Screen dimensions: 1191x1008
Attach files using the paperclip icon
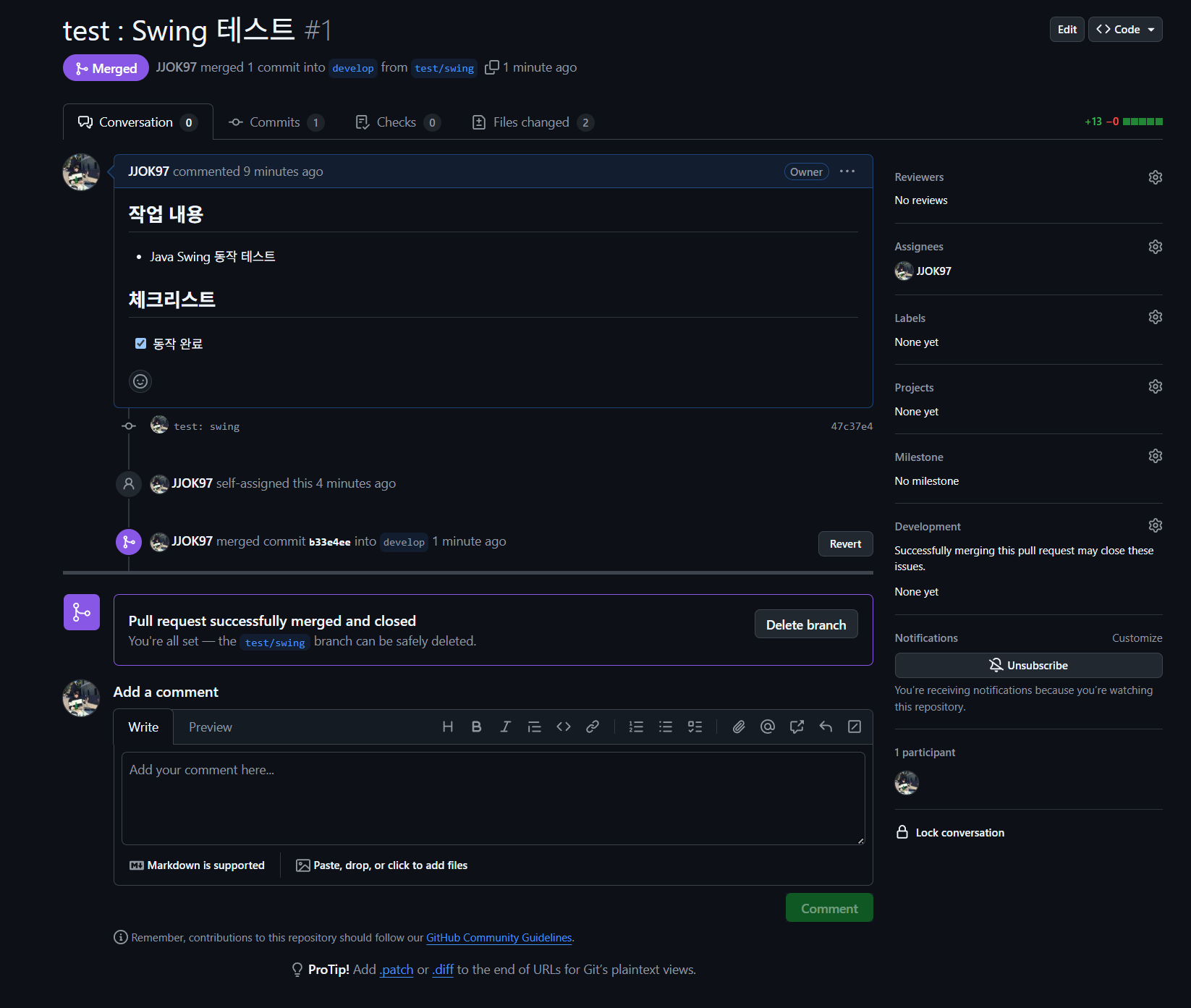pyautogui.click(x=739, y=727)
